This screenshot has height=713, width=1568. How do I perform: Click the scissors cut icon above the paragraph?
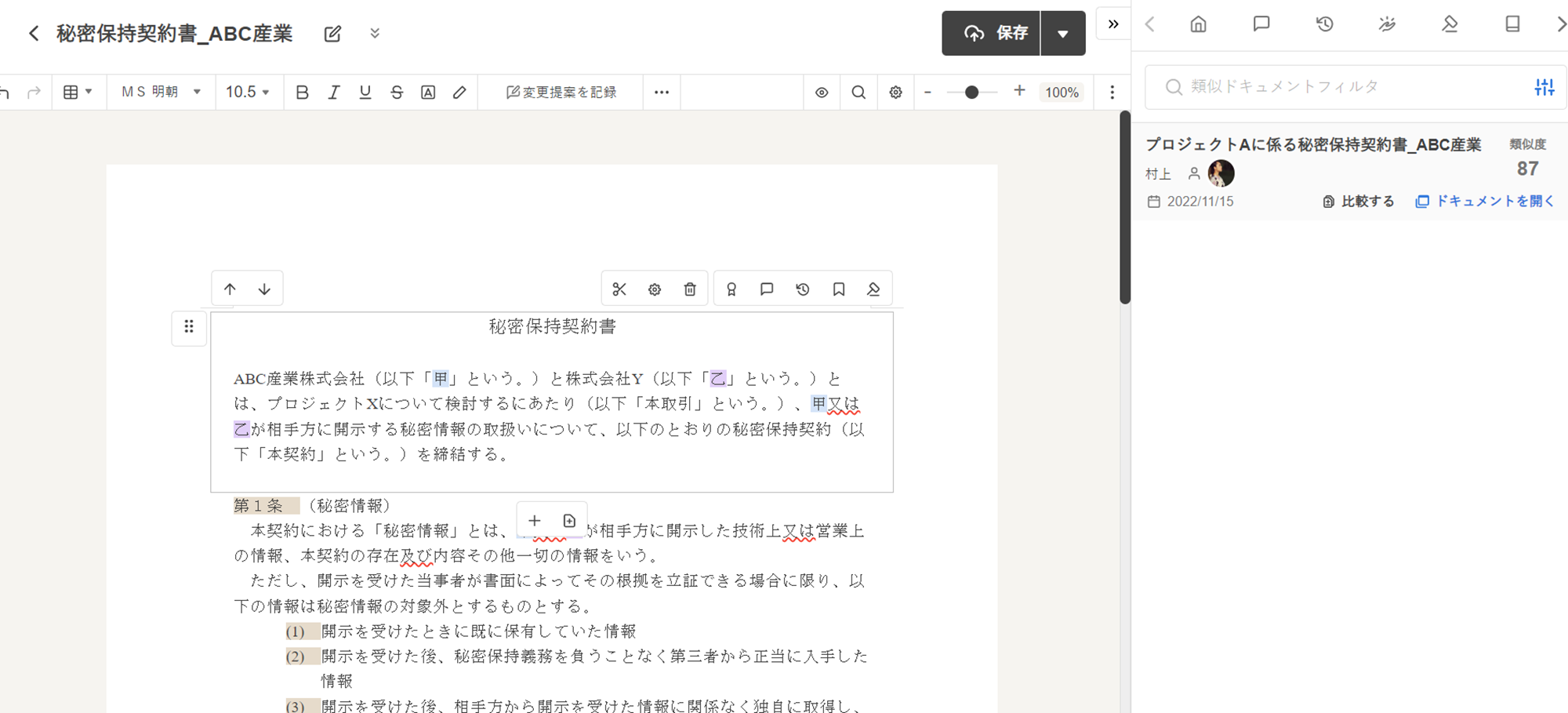tap(619, 289)
